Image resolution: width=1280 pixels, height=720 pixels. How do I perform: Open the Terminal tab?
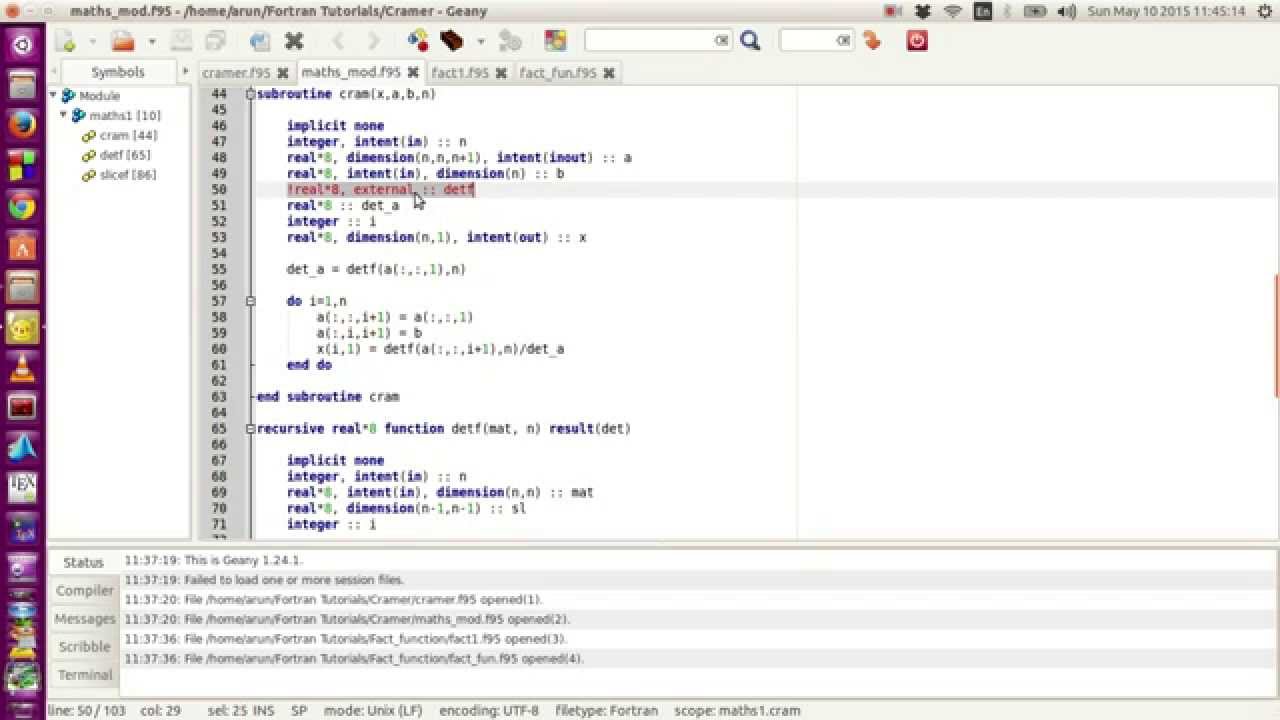[85, 675]
